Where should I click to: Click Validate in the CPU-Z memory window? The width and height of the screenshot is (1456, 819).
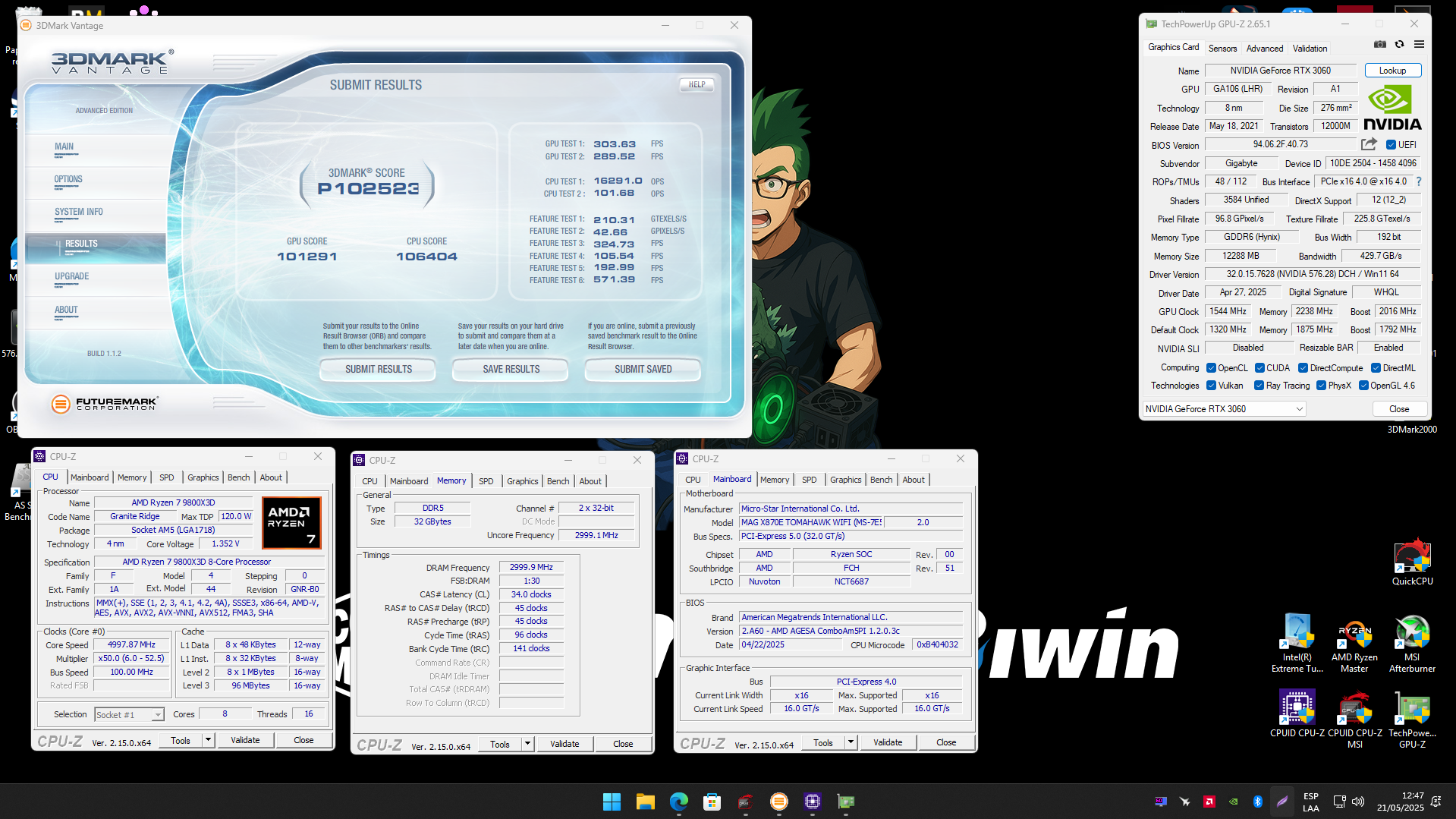coord(564,744)
